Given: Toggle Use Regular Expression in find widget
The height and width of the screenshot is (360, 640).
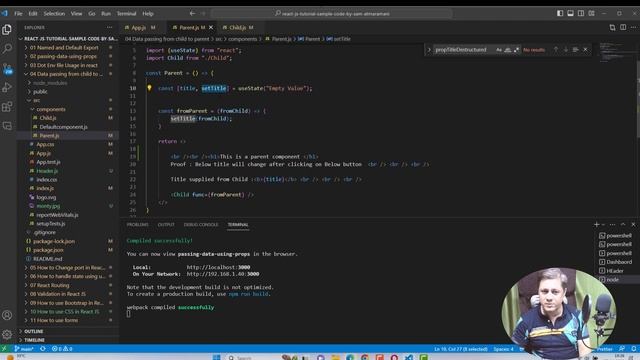Looking at the screenshot, I should (x=517, y=50).
